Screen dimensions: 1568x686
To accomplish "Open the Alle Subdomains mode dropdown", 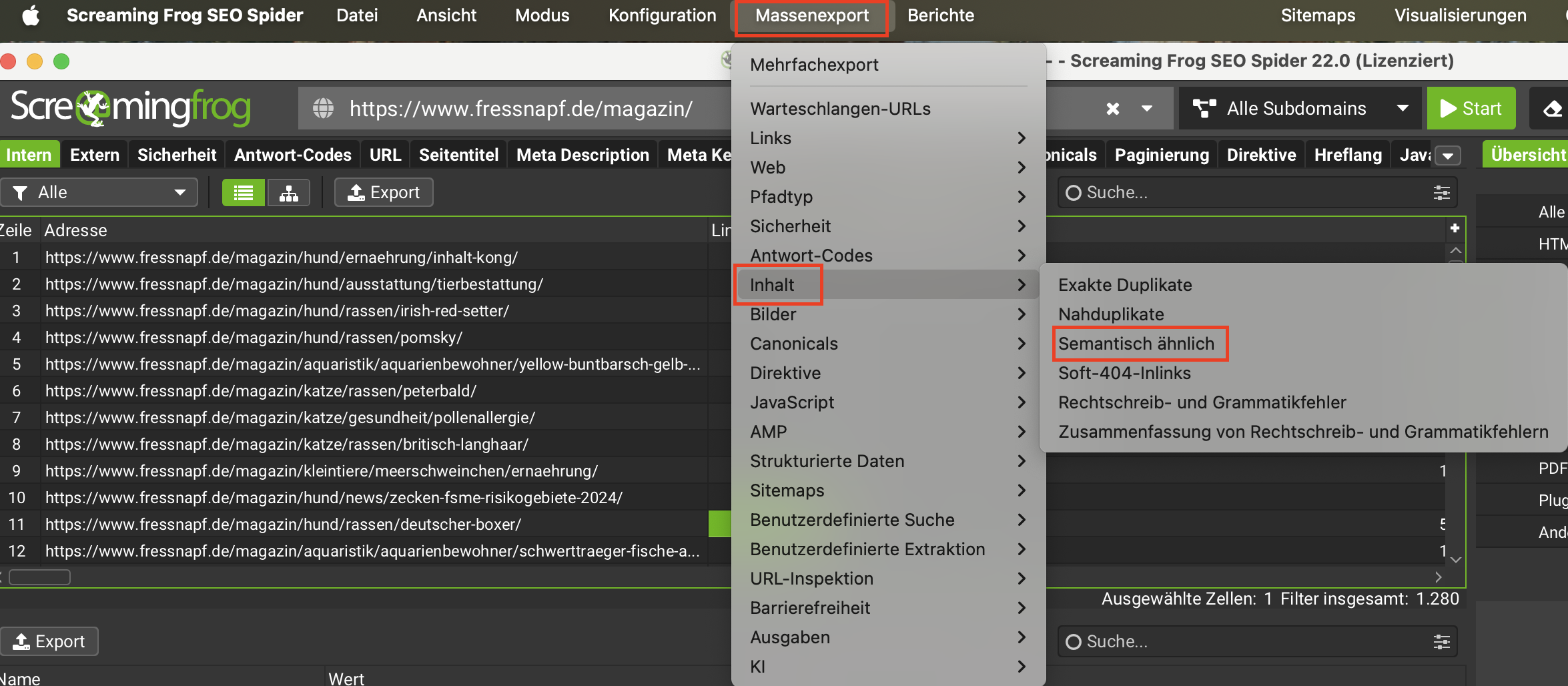I will tap(1300, 108).
